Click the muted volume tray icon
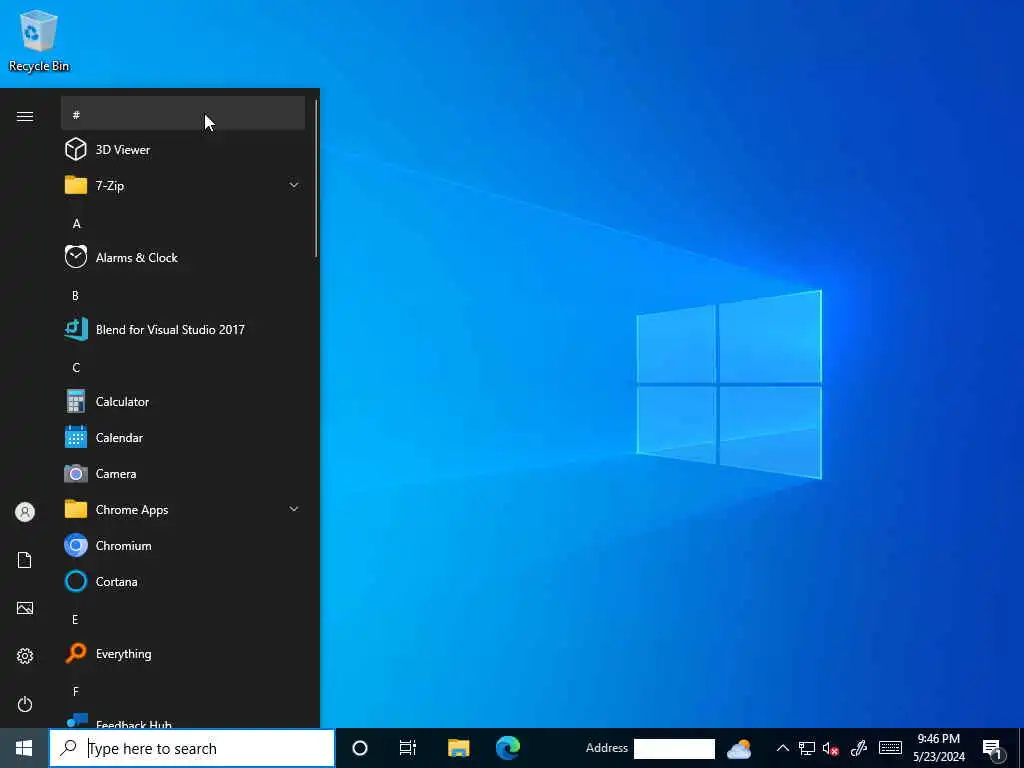 tap(831, 748)
